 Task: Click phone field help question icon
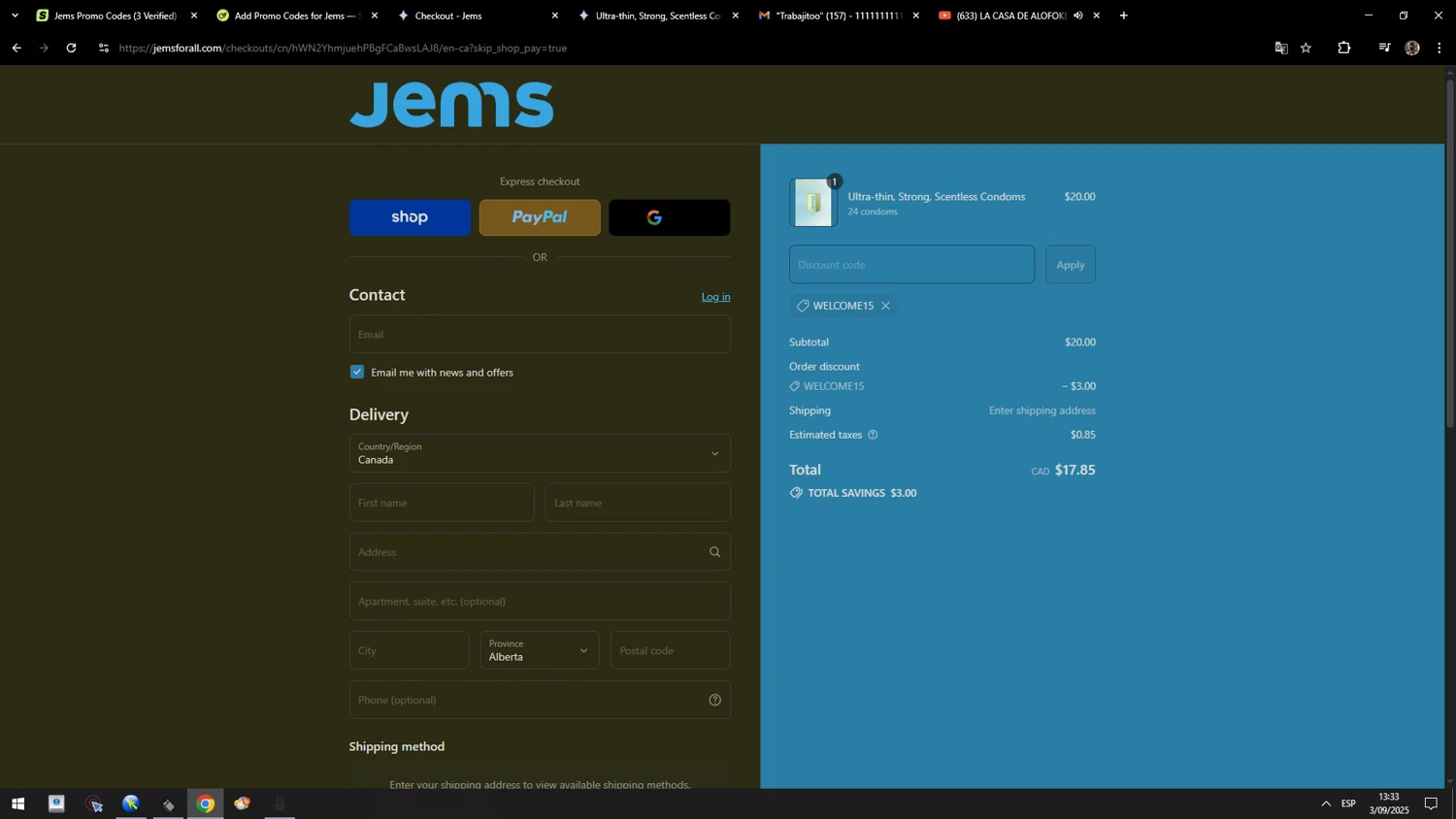715,700
